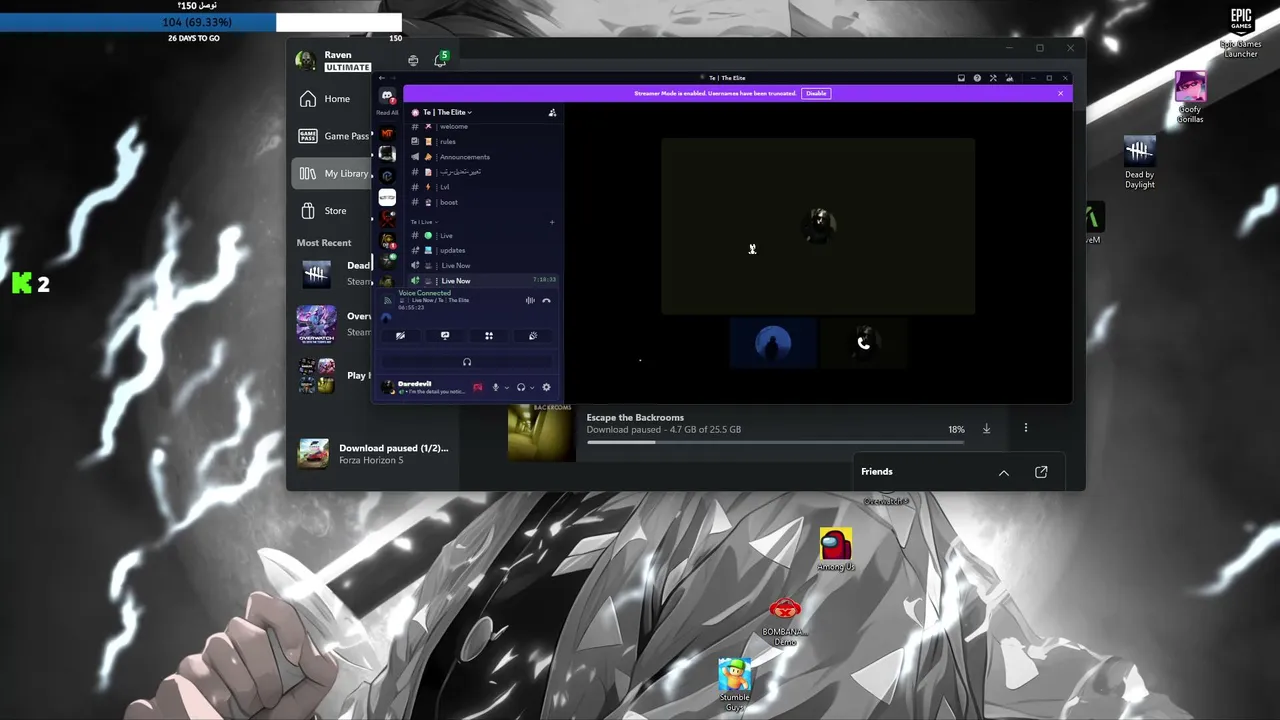Open headphone output options arrow

pos(532,387)
